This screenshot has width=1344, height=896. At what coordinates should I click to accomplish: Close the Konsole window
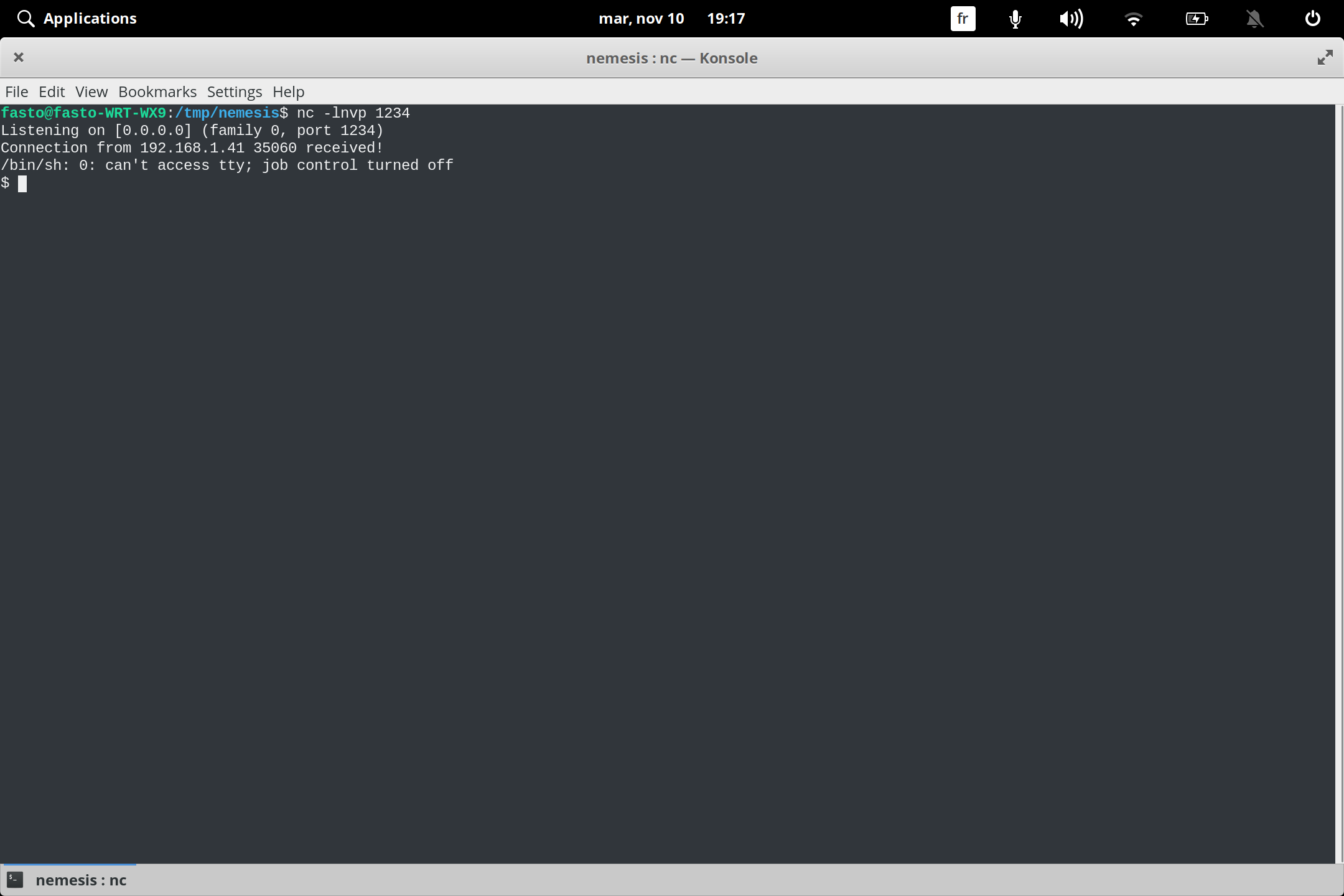click(18, 57)
